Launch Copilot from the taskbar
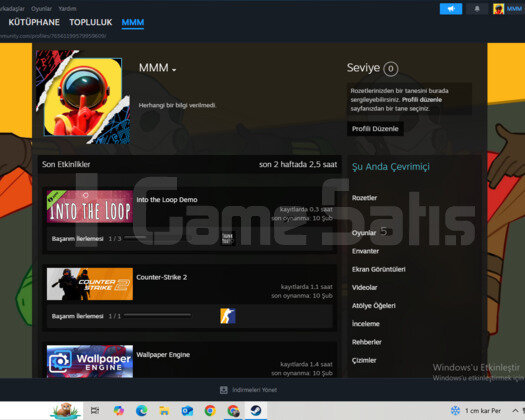 click(119, 411)
